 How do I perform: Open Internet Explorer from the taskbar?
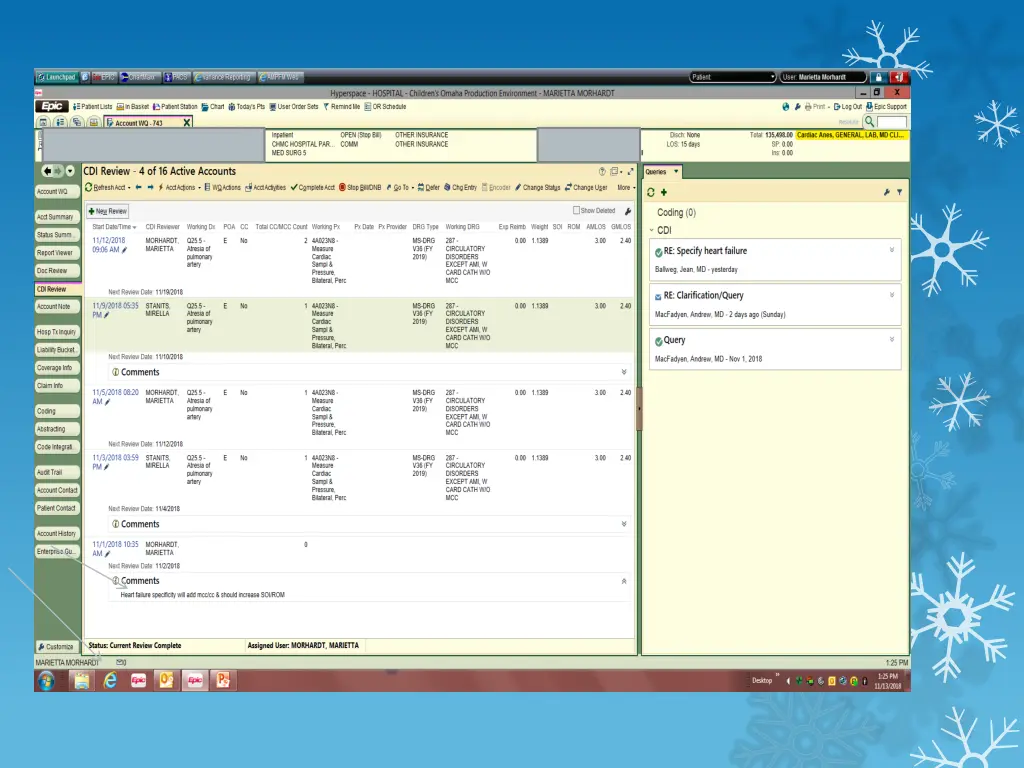pos(110,680)
